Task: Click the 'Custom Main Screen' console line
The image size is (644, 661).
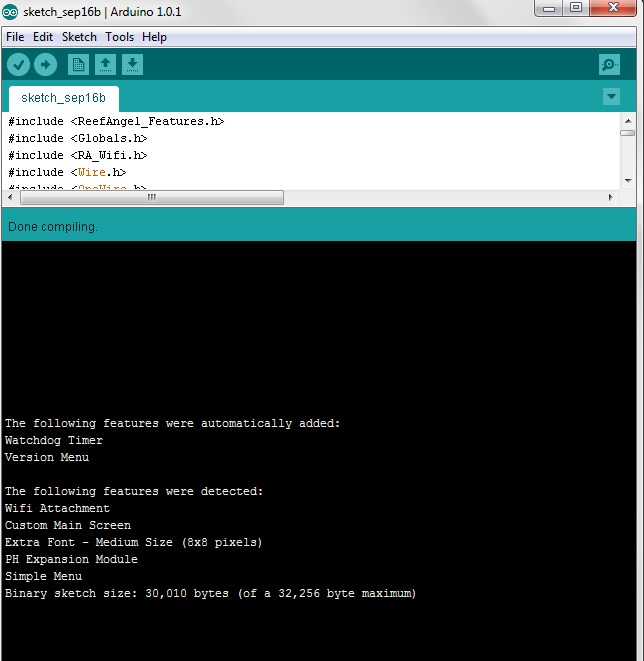Action: pos(68,525)
